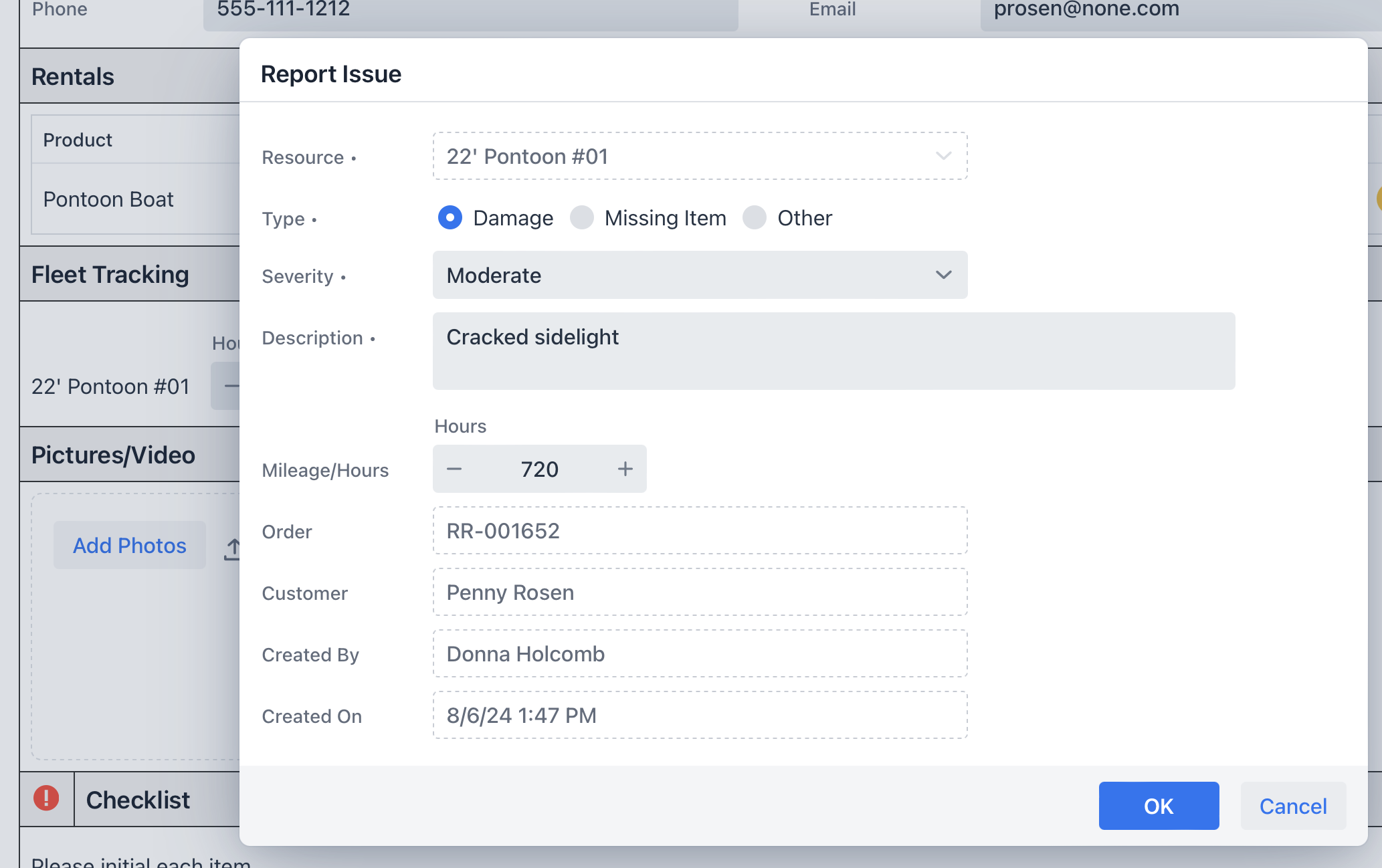Click the Mileage/Hours label
This screenshot has width=1382, height=868.
325,470
